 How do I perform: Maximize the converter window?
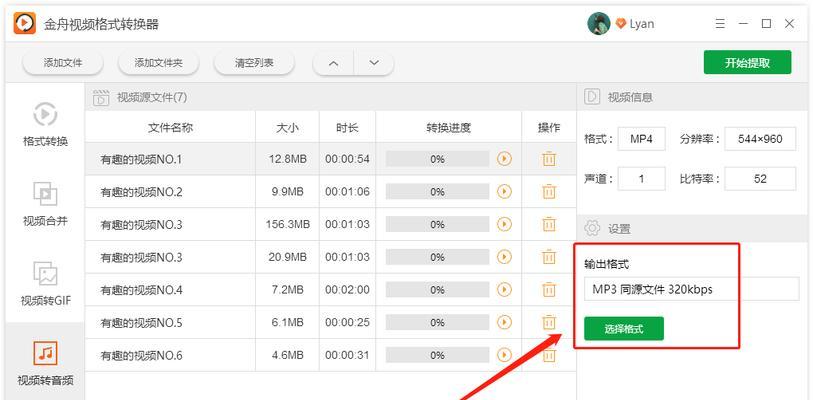[x=766, y=24]
